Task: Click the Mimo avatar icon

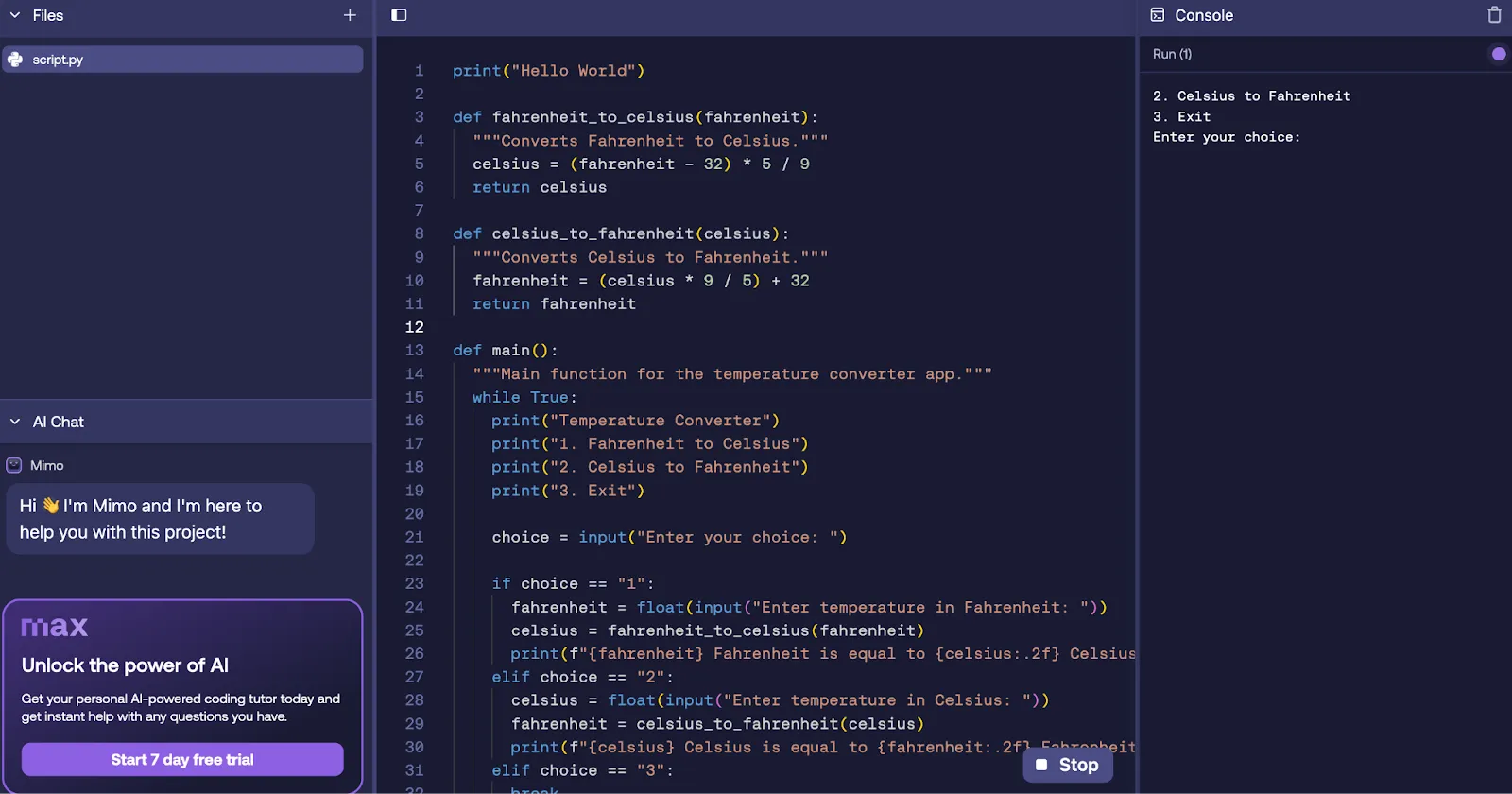Action: click(14, 465)
